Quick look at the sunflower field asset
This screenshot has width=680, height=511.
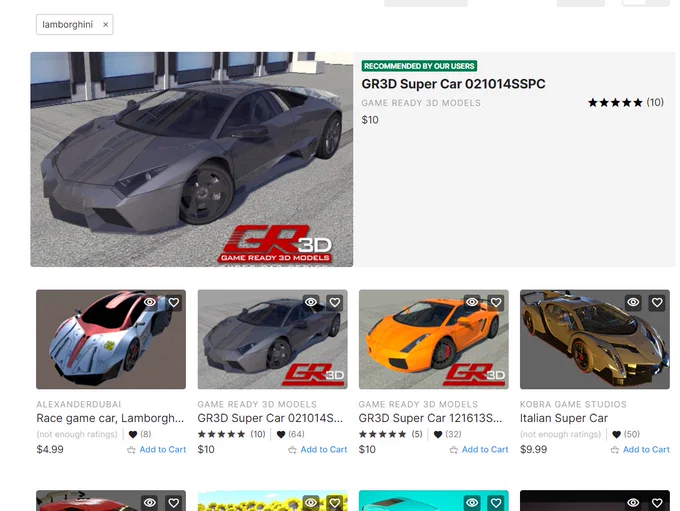coord(311,503)
